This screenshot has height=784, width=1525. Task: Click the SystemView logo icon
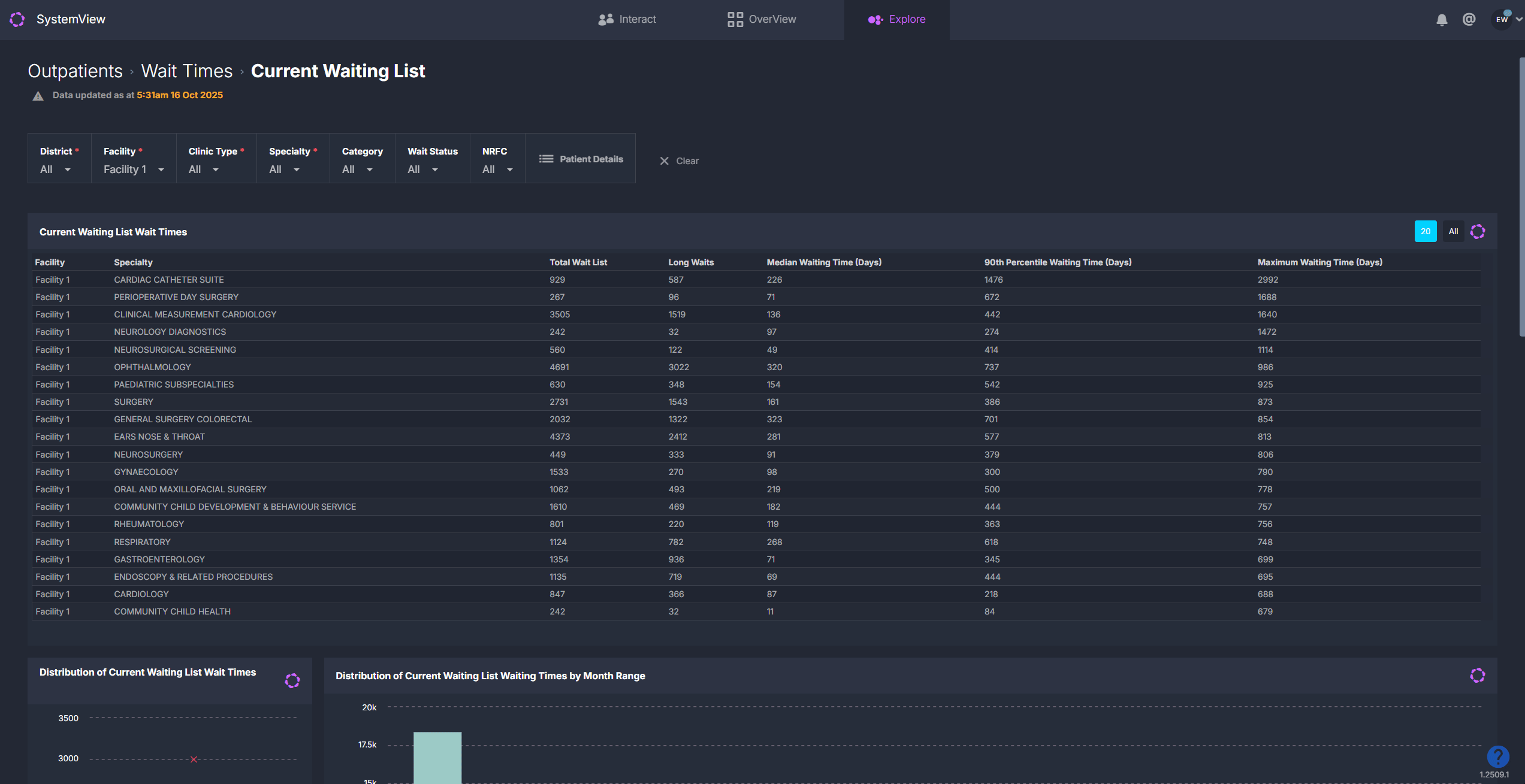pyautogui.click(x=17, y=19)
